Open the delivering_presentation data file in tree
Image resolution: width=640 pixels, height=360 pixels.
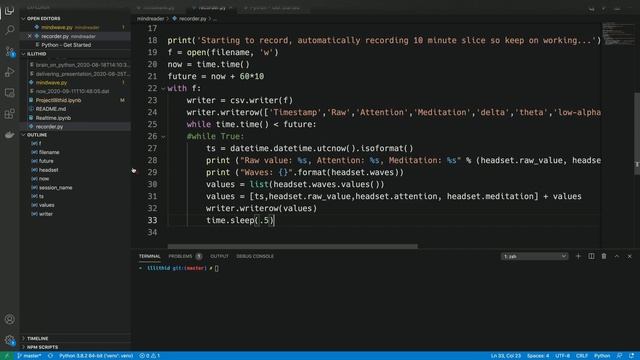point(76,74)
